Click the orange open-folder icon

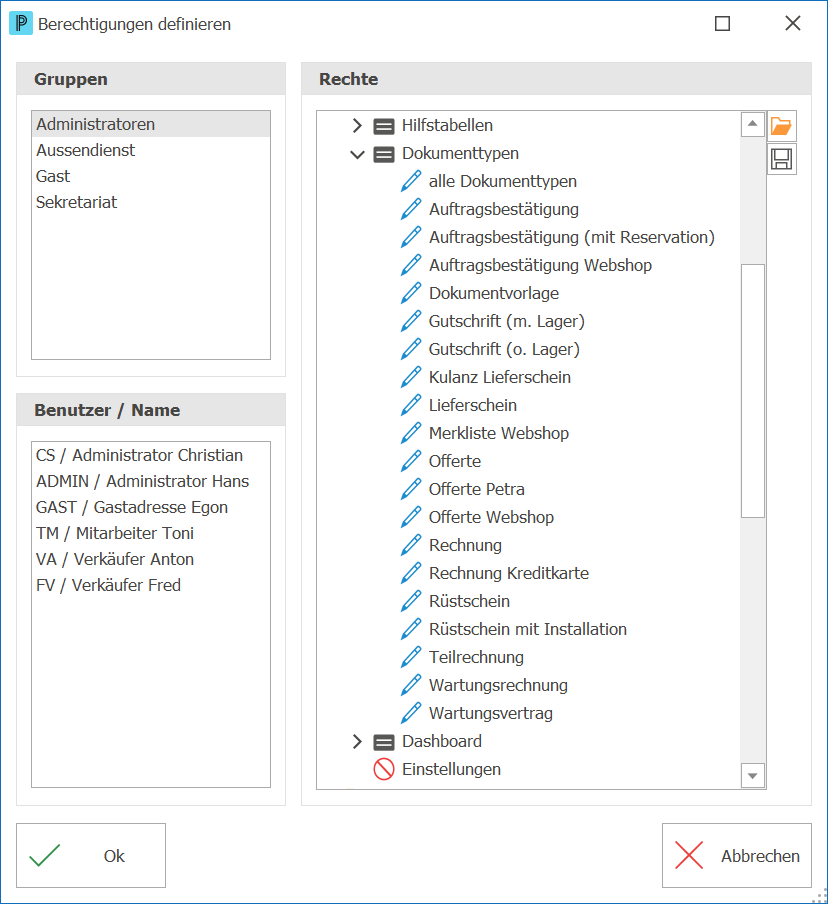click(x=781, y=126)
